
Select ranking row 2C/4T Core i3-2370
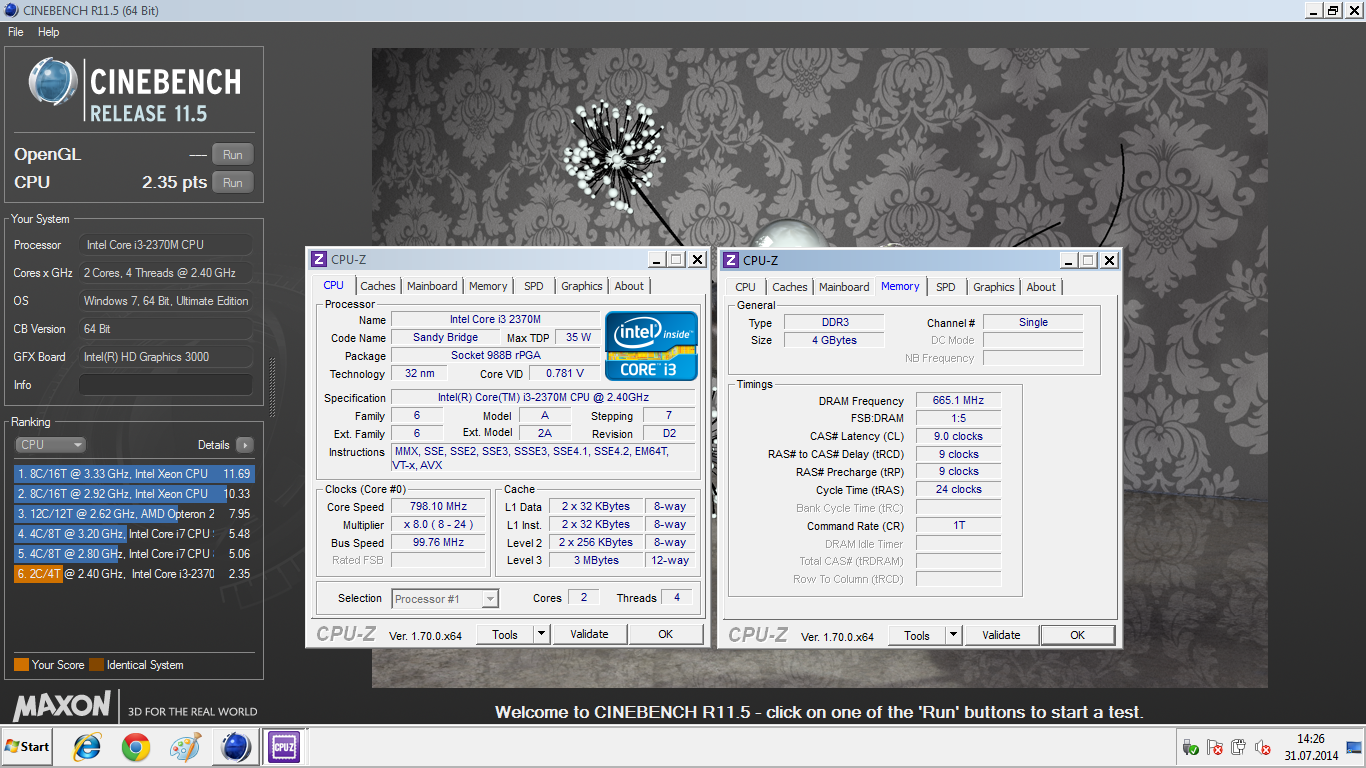coord(134,574)
